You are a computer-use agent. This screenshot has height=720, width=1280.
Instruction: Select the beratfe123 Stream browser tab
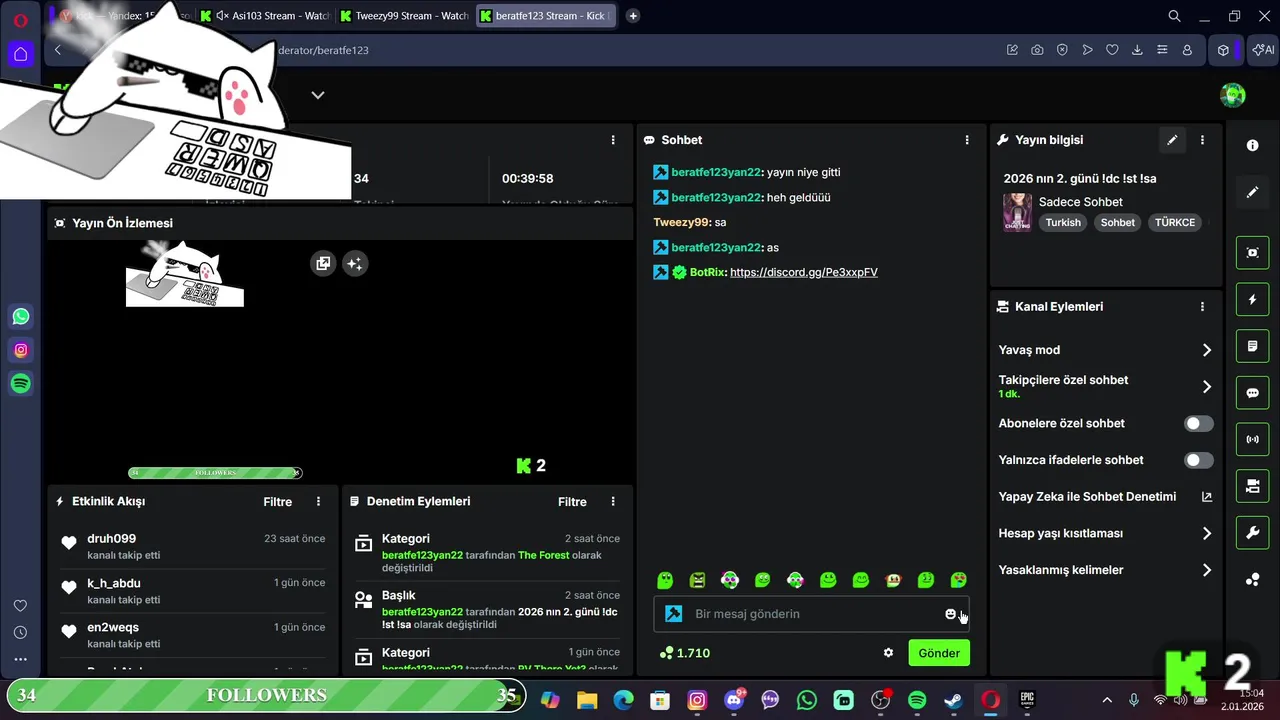[x=546, y=16]
